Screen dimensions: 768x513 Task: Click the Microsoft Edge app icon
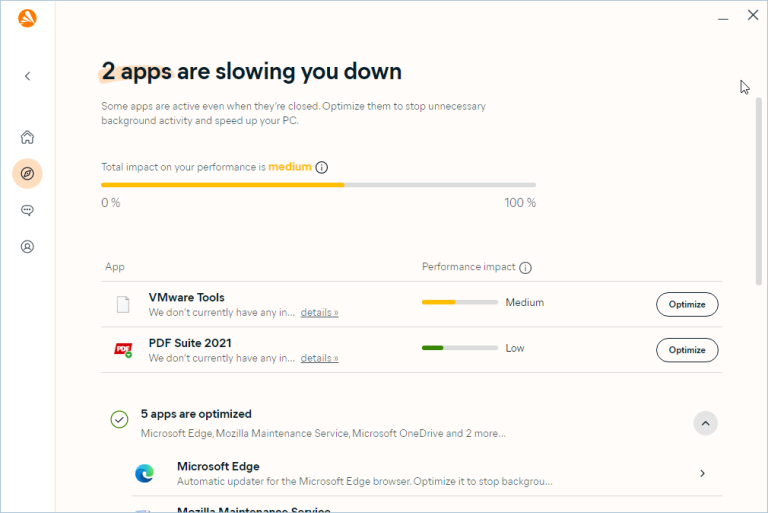(144, 473)
